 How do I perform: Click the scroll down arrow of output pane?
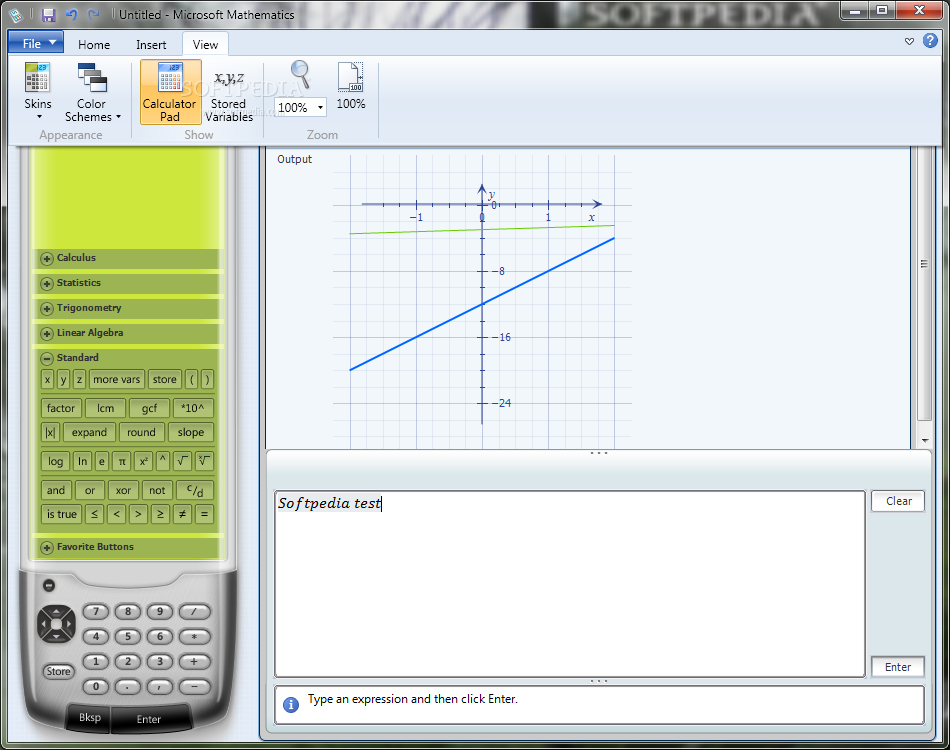[x=925, y=441]
